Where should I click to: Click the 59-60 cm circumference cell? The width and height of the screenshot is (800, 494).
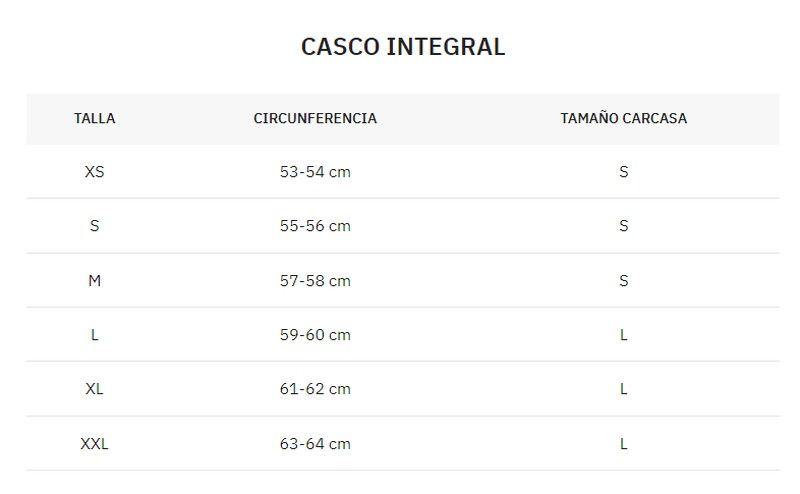pos(315,335)
